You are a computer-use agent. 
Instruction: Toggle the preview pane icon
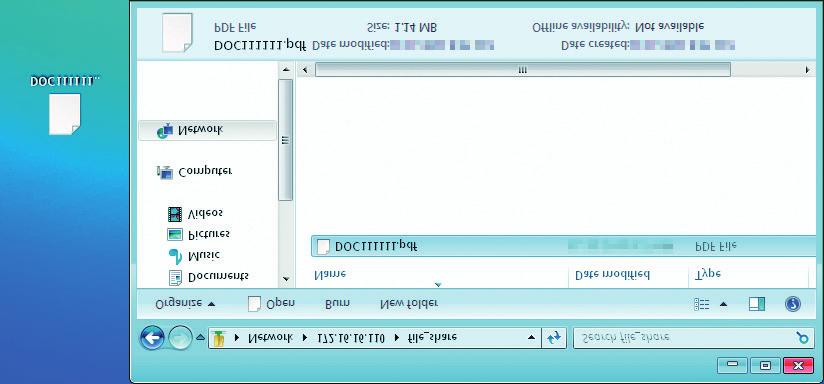757,304
